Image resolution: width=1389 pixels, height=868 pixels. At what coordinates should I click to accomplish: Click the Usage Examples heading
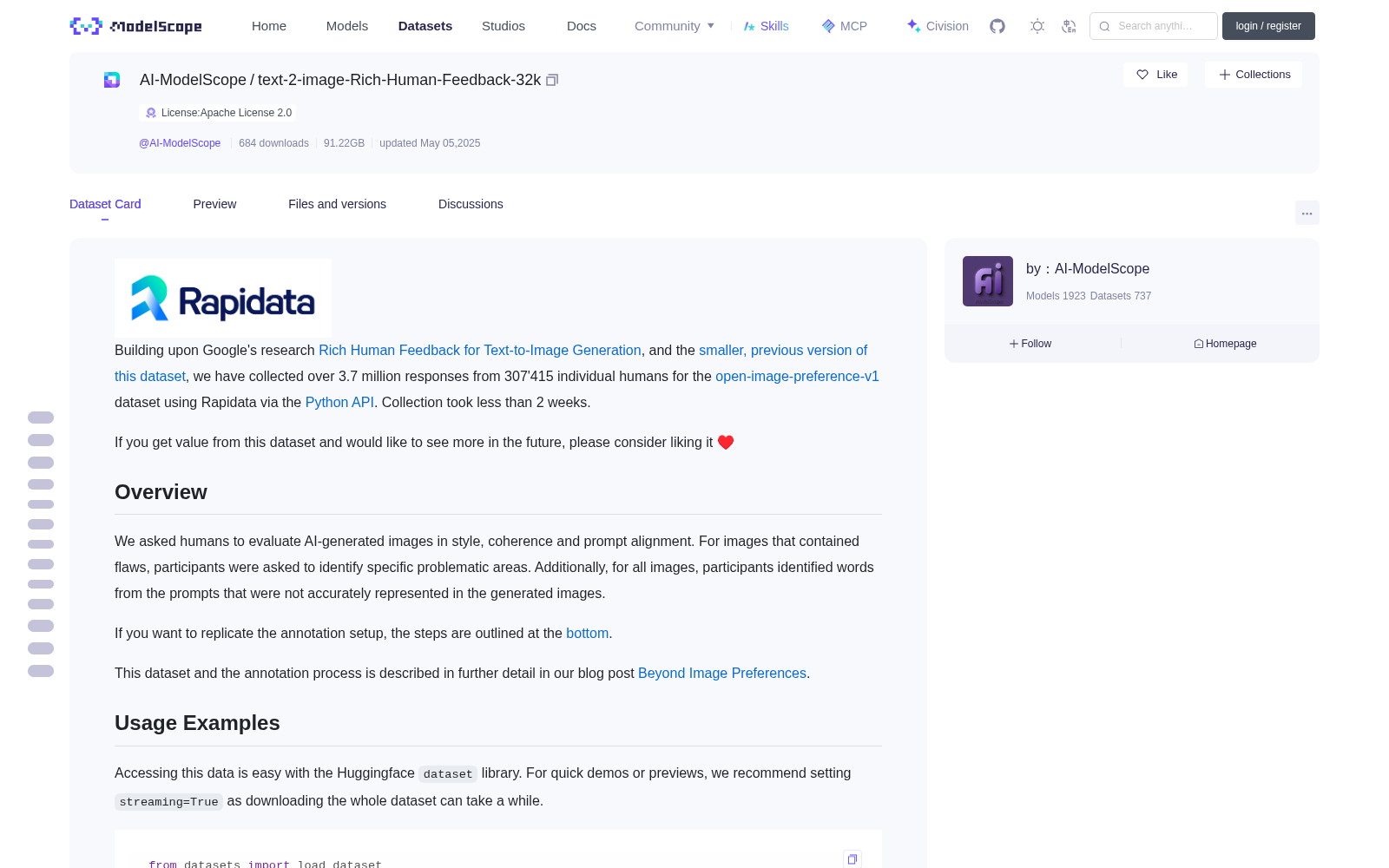click(197, 723)
